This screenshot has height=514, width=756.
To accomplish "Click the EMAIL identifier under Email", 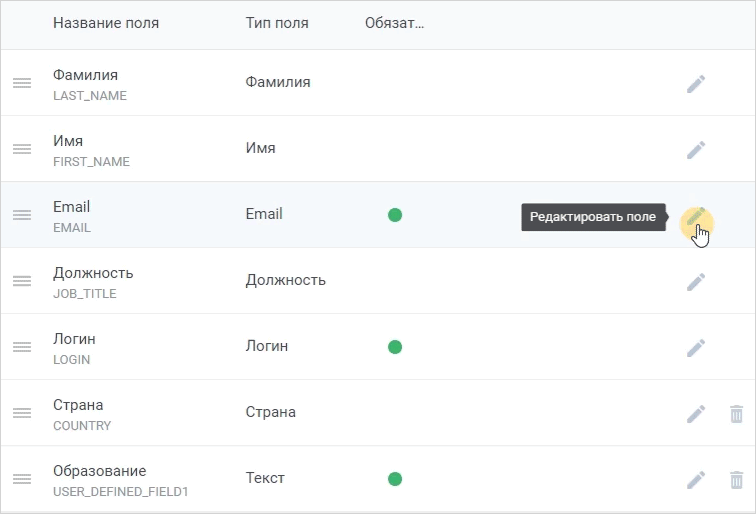I will [x=72, y=228].
